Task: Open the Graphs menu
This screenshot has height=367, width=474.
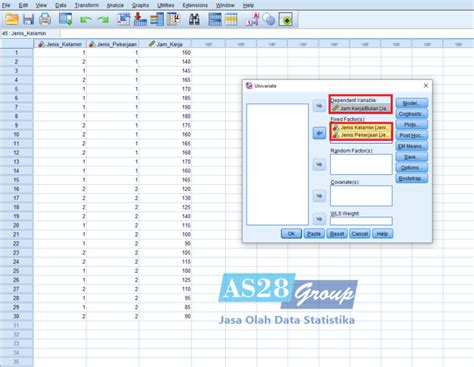Action: (140, 5)
